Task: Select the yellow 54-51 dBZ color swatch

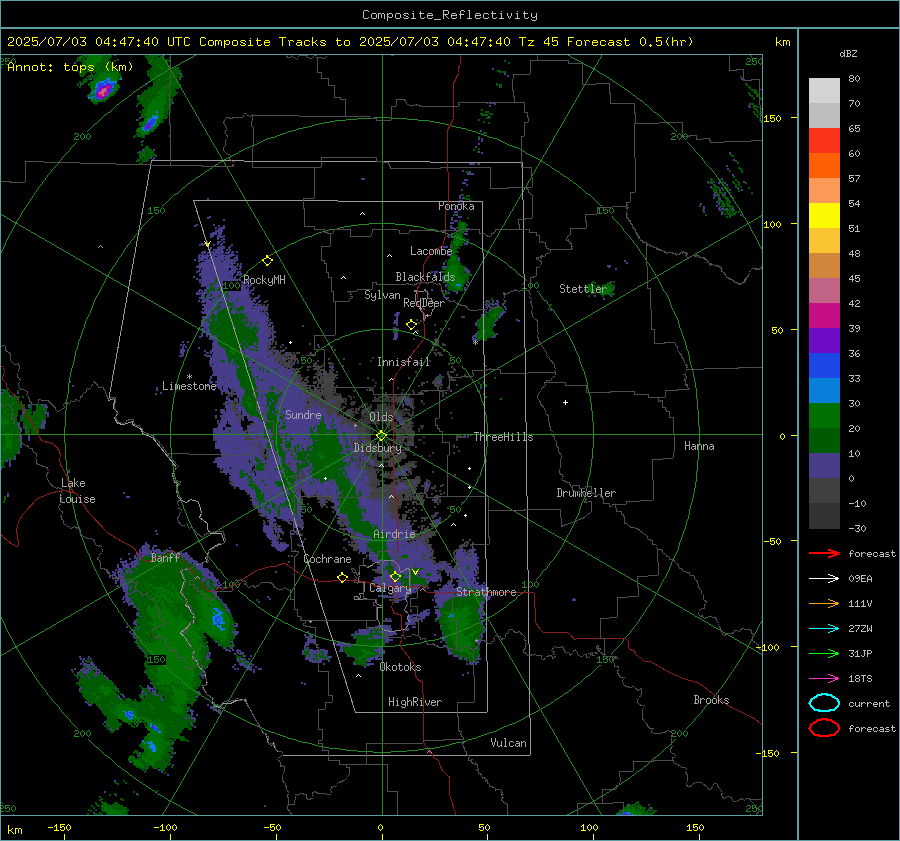Action: click(x=824, y=216)
